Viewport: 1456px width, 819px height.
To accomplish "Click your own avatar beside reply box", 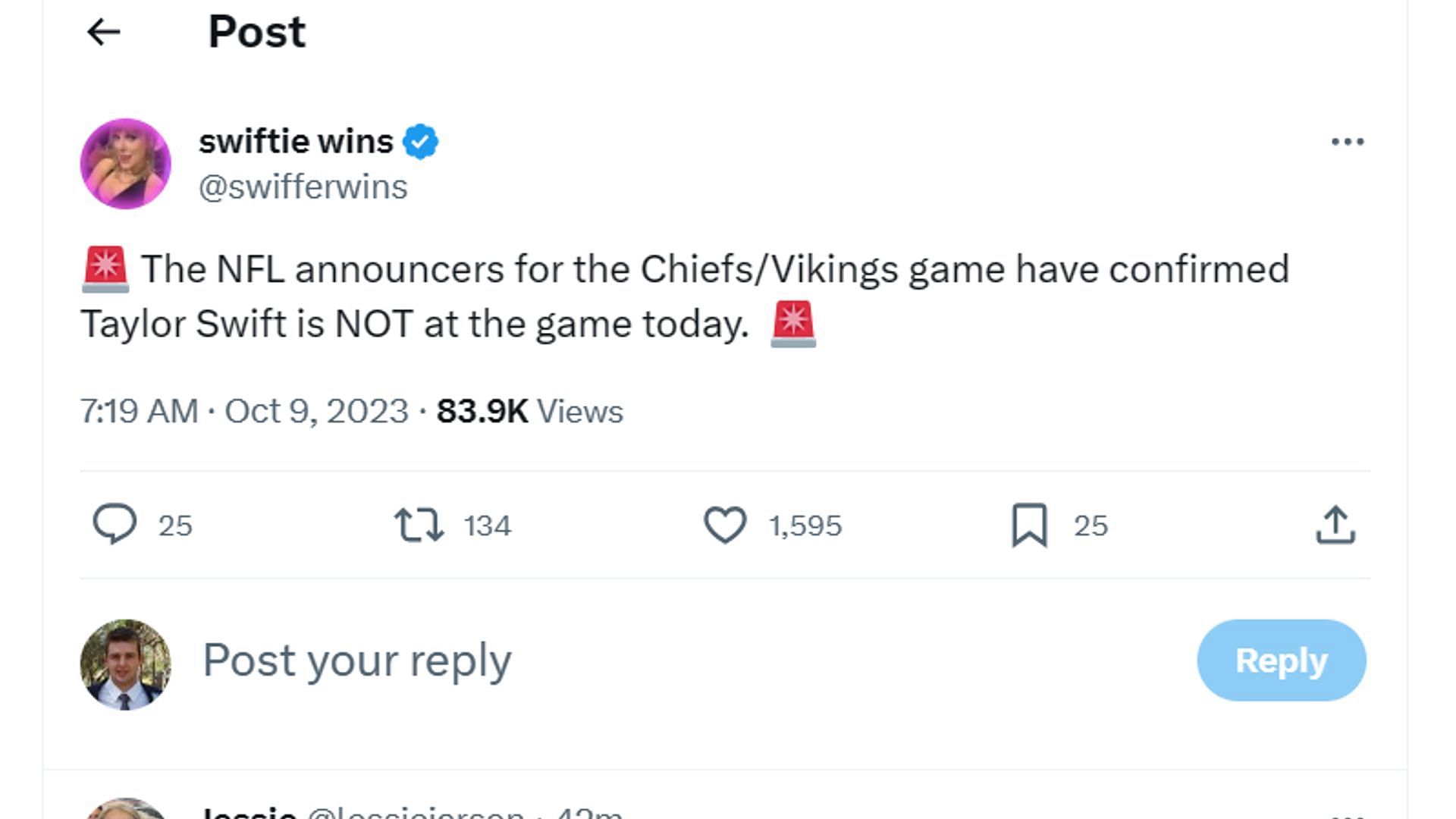I will (x=126, y=664).
